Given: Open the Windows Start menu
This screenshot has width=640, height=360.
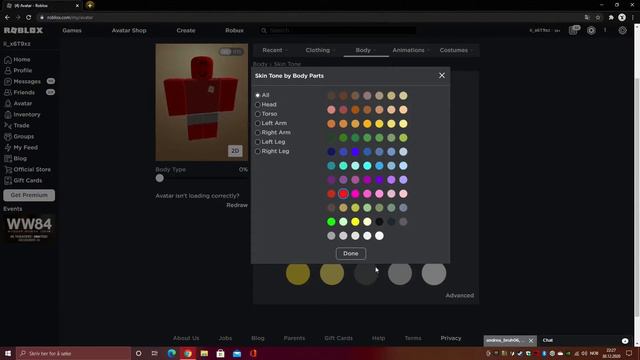Looking at the screenshot, I should coord(8,353).
